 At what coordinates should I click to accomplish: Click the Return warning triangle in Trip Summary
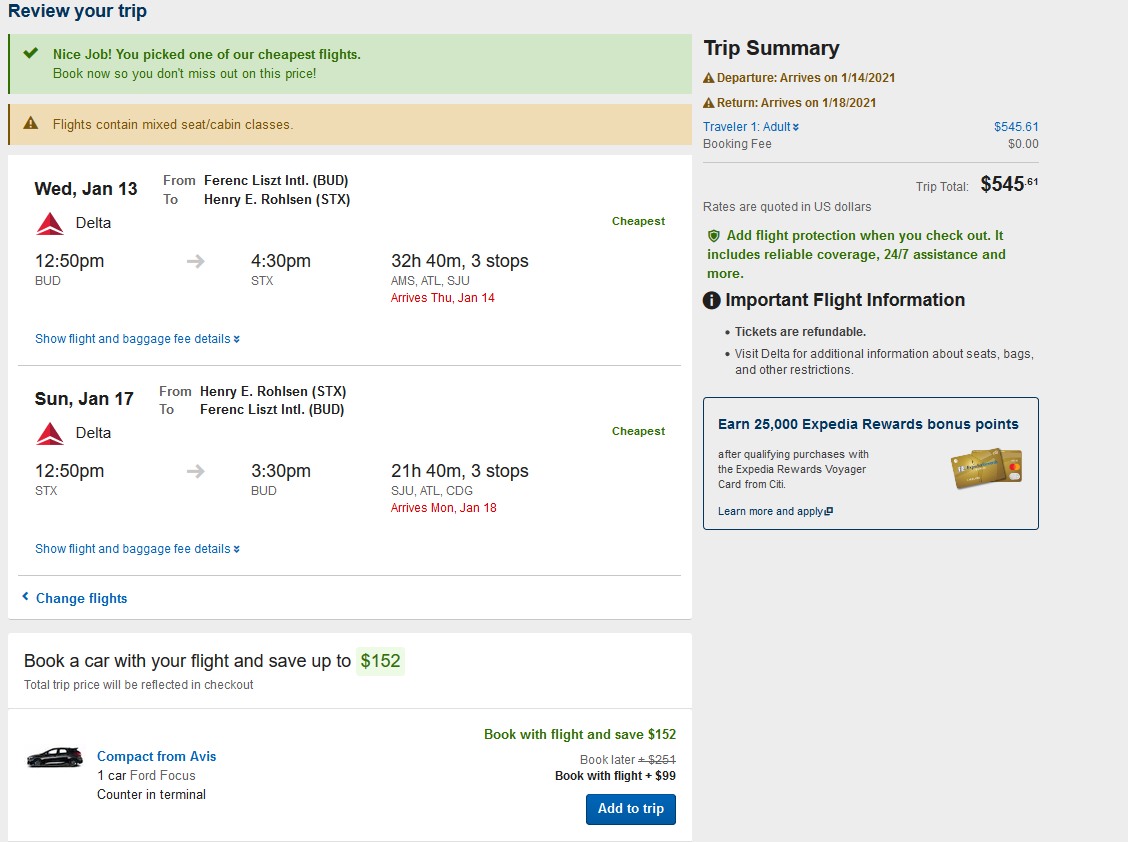[x=709, y=102]
